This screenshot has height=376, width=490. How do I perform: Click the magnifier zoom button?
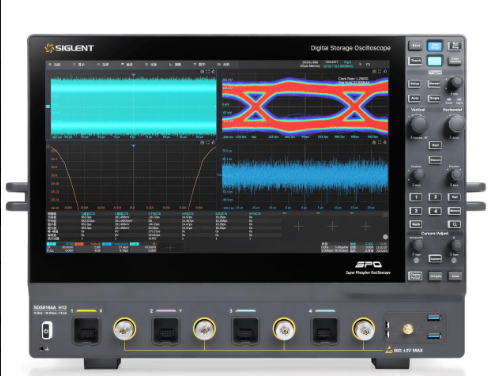454,224
